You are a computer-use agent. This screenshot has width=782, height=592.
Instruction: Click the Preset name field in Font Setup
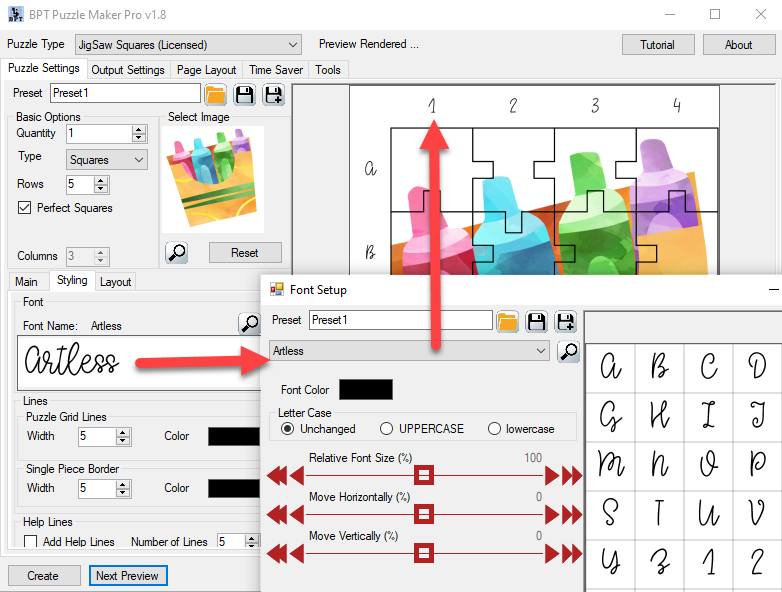[x=400, y=320]
